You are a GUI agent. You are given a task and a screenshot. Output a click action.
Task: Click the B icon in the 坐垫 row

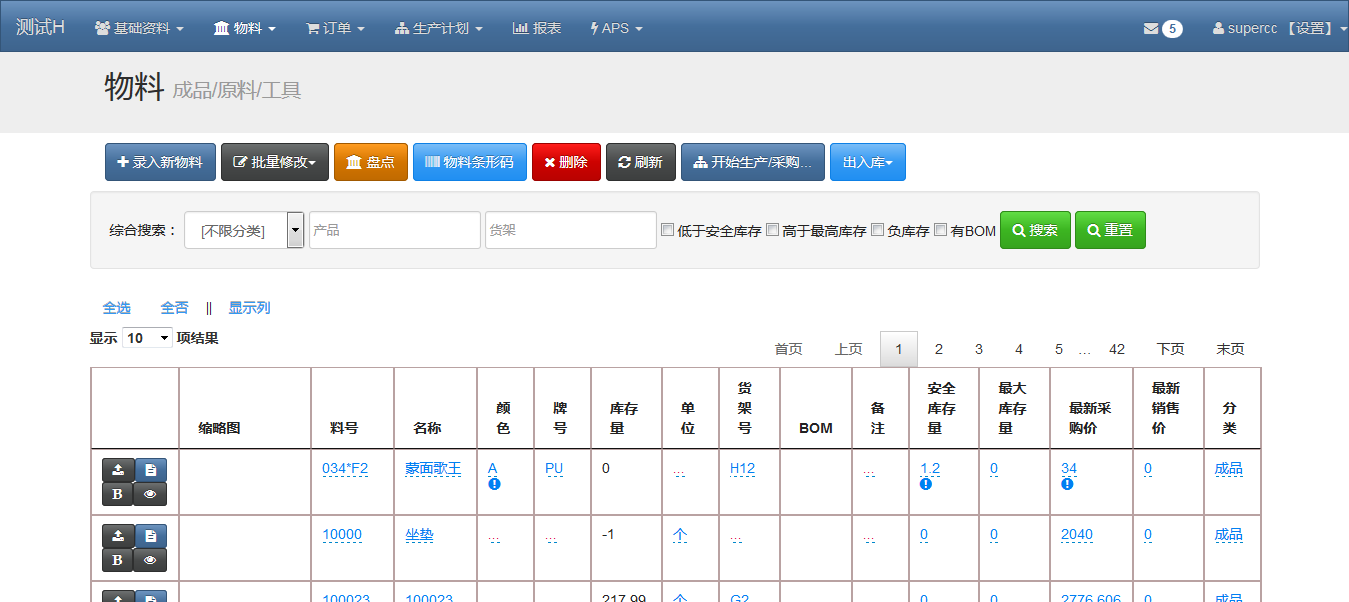[x=118, y=560]
